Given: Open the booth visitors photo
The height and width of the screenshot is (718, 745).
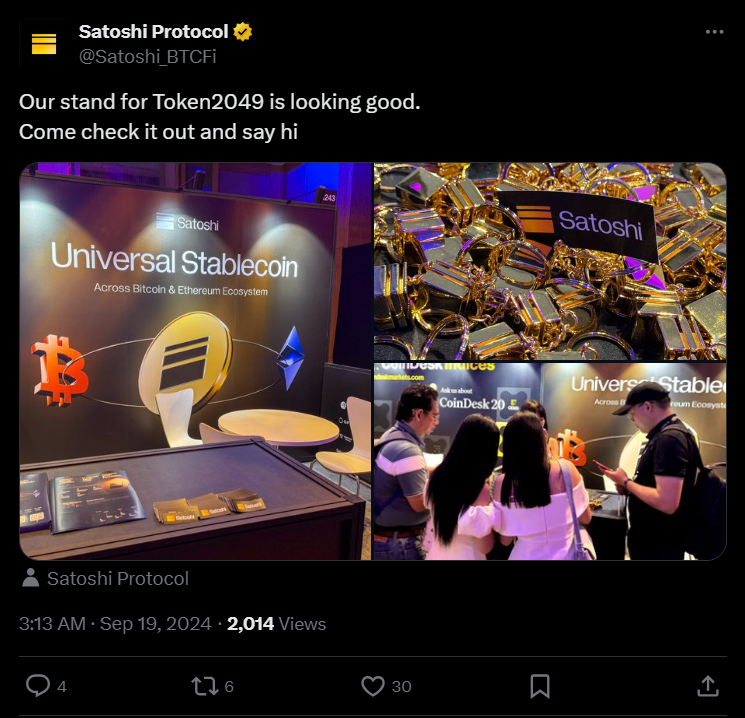Looking at the screenshot, I should pos(550,461).
